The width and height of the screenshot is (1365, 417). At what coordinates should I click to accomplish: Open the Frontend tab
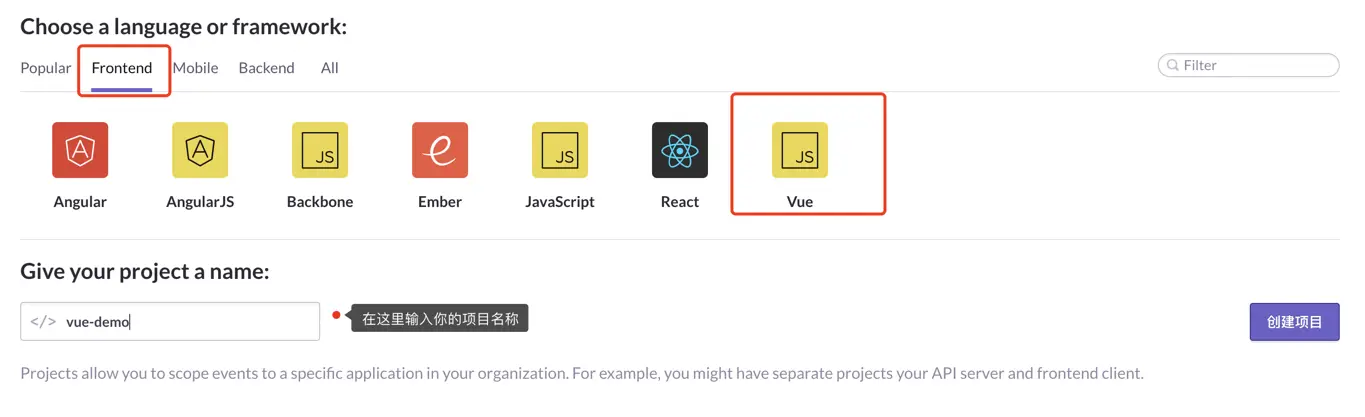(x=122, y=68)
